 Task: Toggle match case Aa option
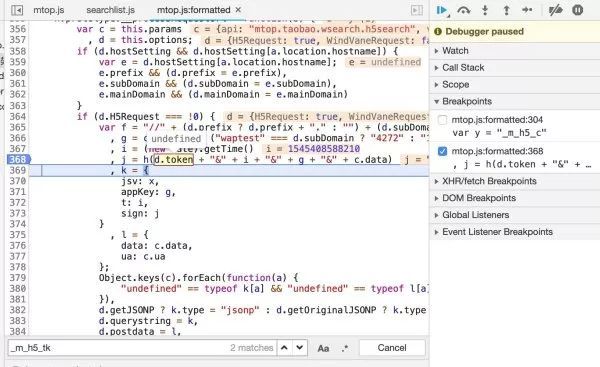[323, 348]
